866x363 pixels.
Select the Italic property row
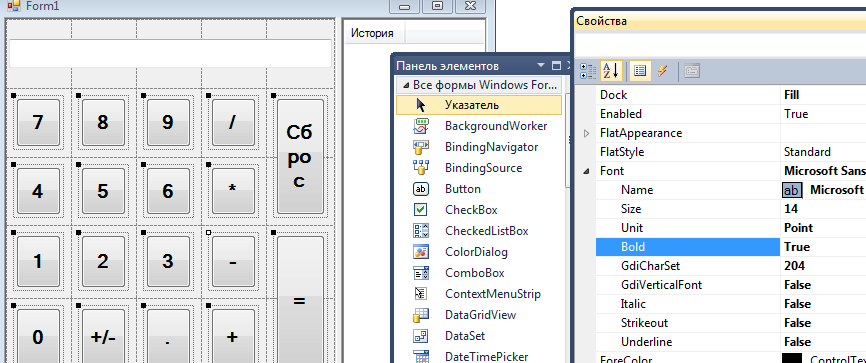[x=731, y=304]
